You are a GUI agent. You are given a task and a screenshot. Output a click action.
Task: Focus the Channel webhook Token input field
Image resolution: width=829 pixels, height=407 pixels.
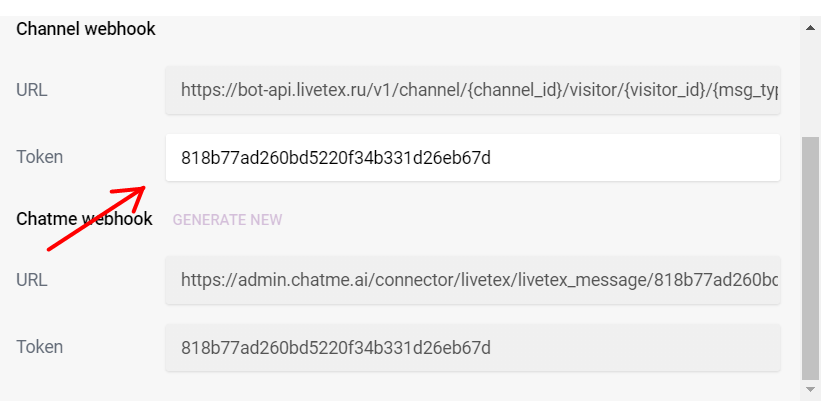click(473, 158)
